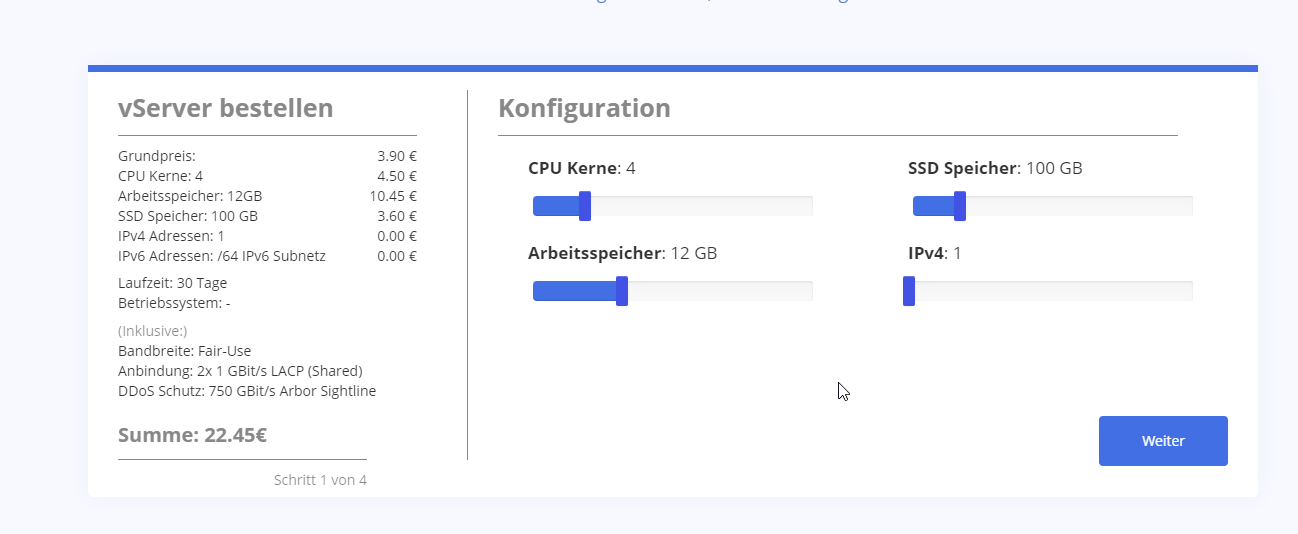
Task: Click the vServer bestellen heading
Action: coord(226,108)
